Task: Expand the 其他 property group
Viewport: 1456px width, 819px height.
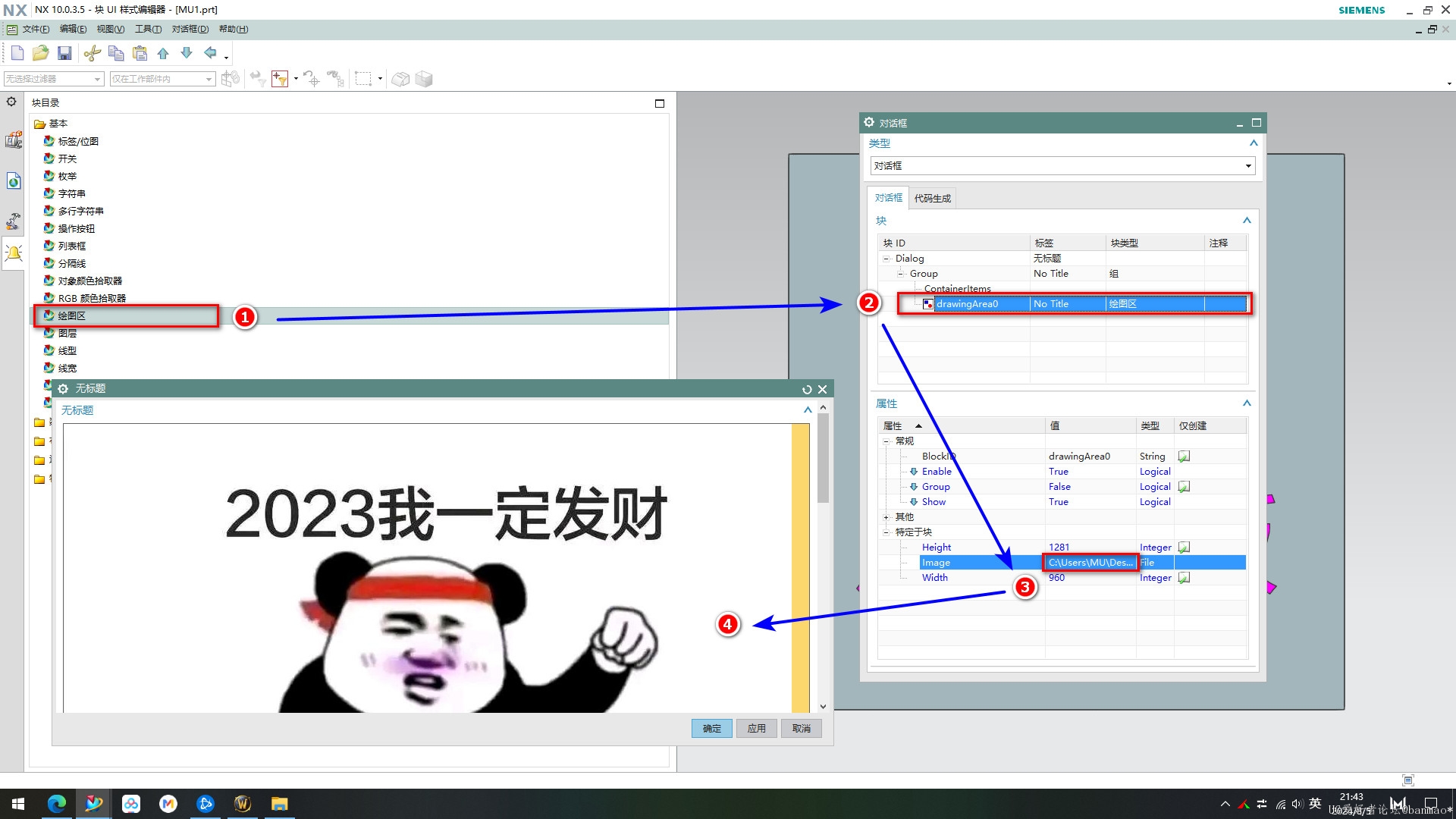Action: coord(886,517)
